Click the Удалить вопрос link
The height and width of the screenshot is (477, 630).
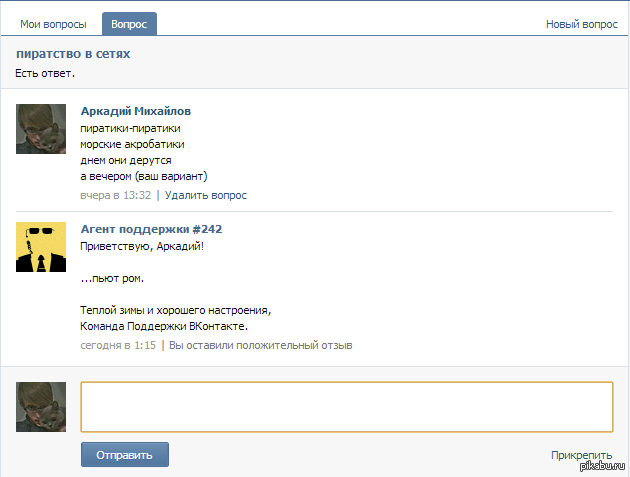(205, 195)
